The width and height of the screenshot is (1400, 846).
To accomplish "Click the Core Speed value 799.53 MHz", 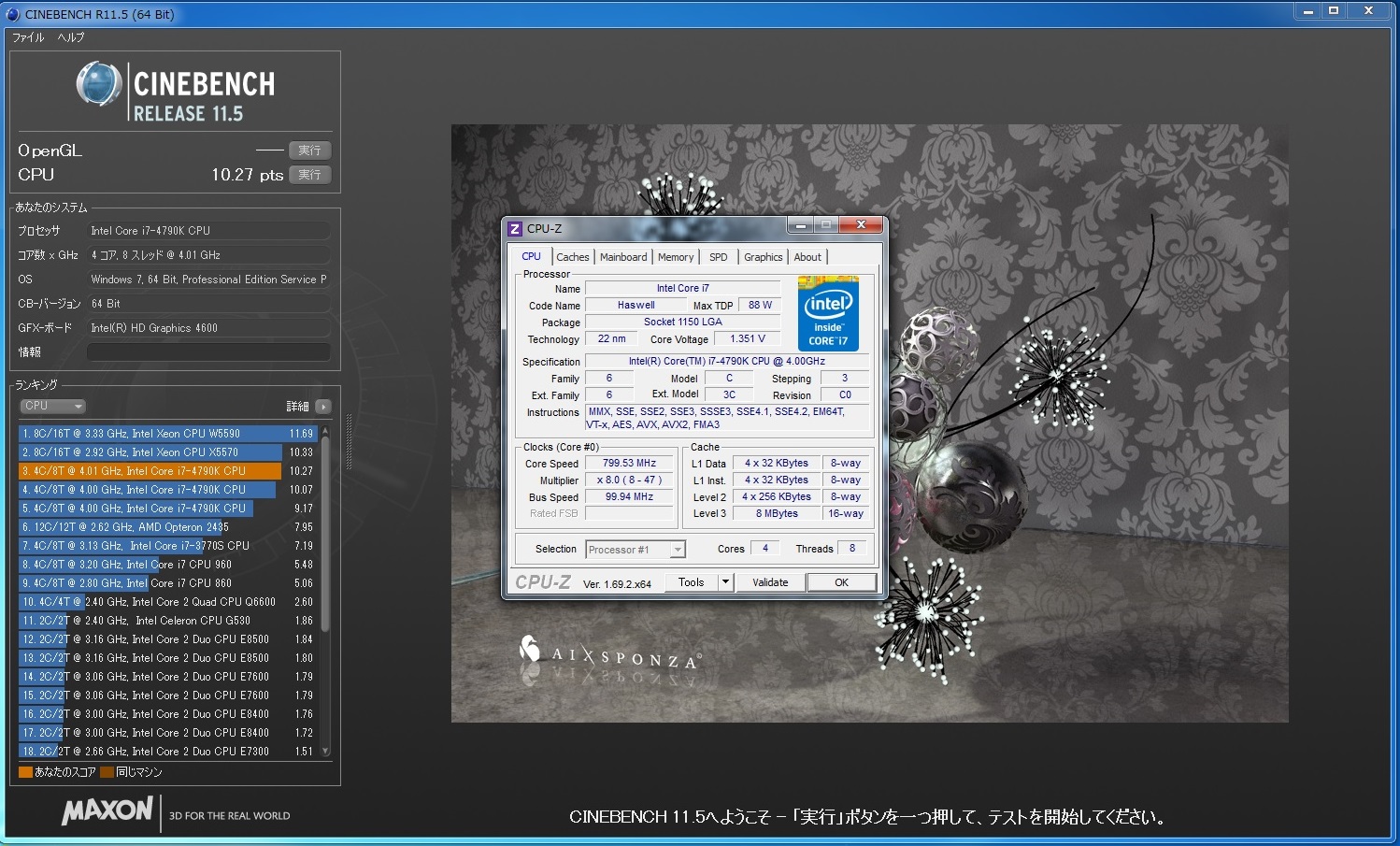I will pos(629,463).
